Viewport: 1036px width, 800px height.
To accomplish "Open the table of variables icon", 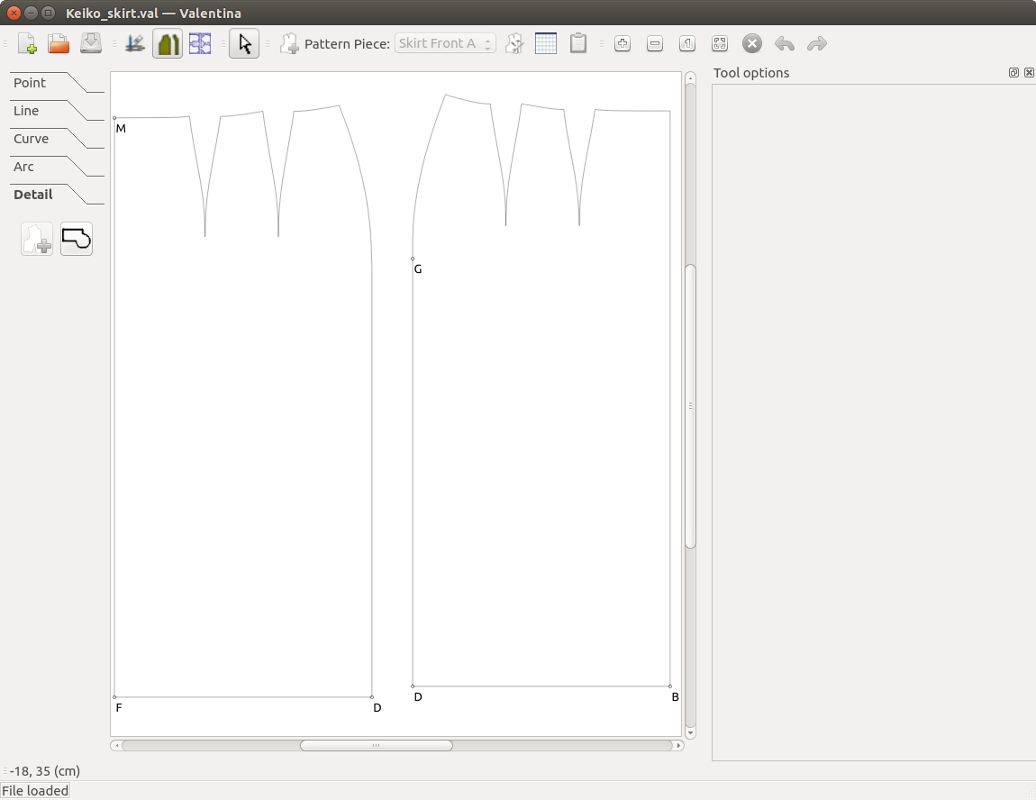I will [x=546, y=44].
